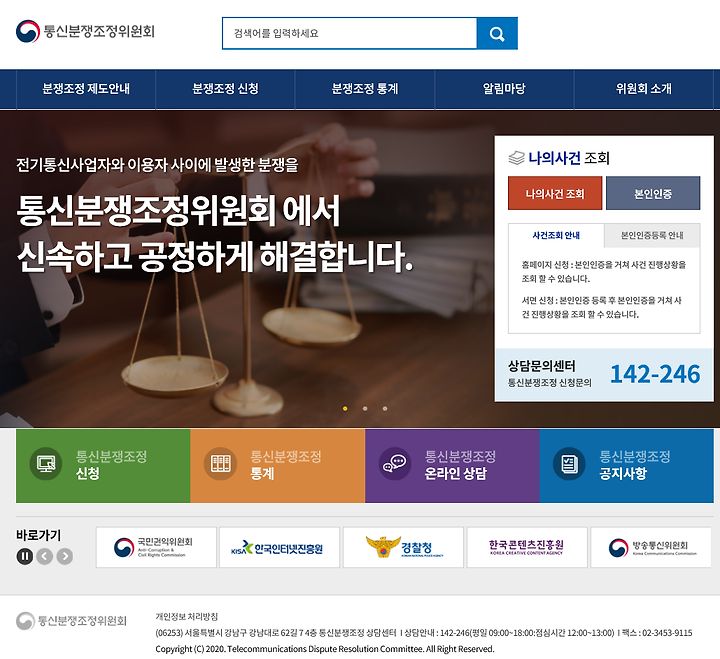Click the 본인인증 button
720x659 pixels.
(653, 193)
